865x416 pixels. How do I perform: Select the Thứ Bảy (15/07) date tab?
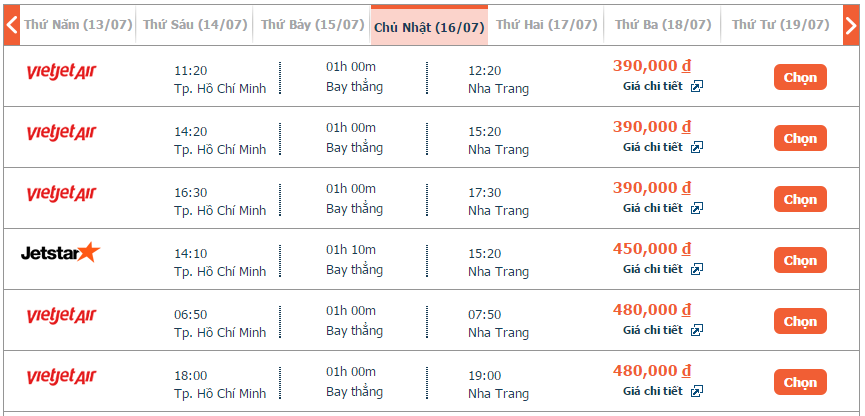[x=312, y=25]
